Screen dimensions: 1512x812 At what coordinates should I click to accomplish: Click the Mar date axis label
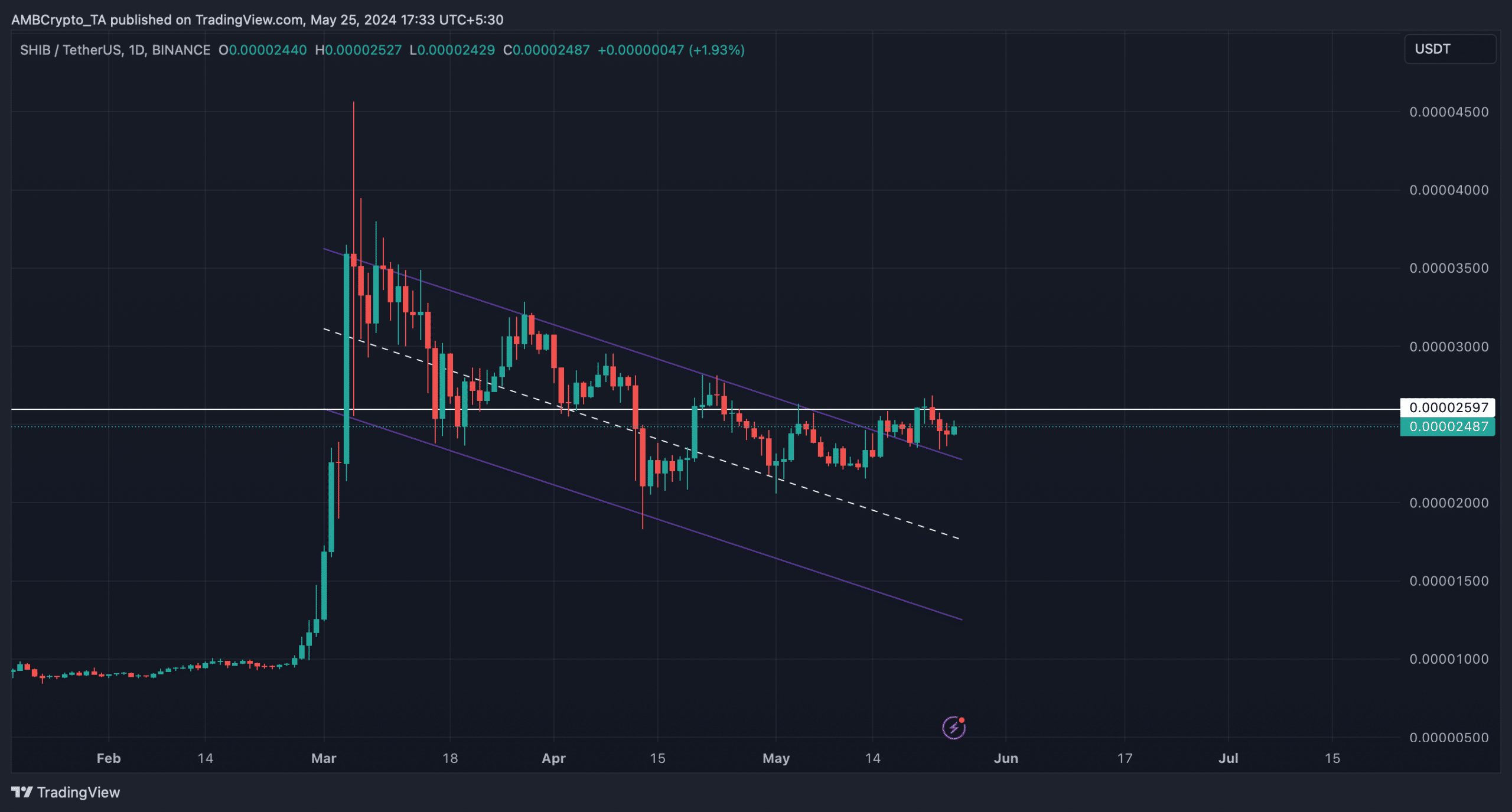pyautogui.click(x=324, y=758)
